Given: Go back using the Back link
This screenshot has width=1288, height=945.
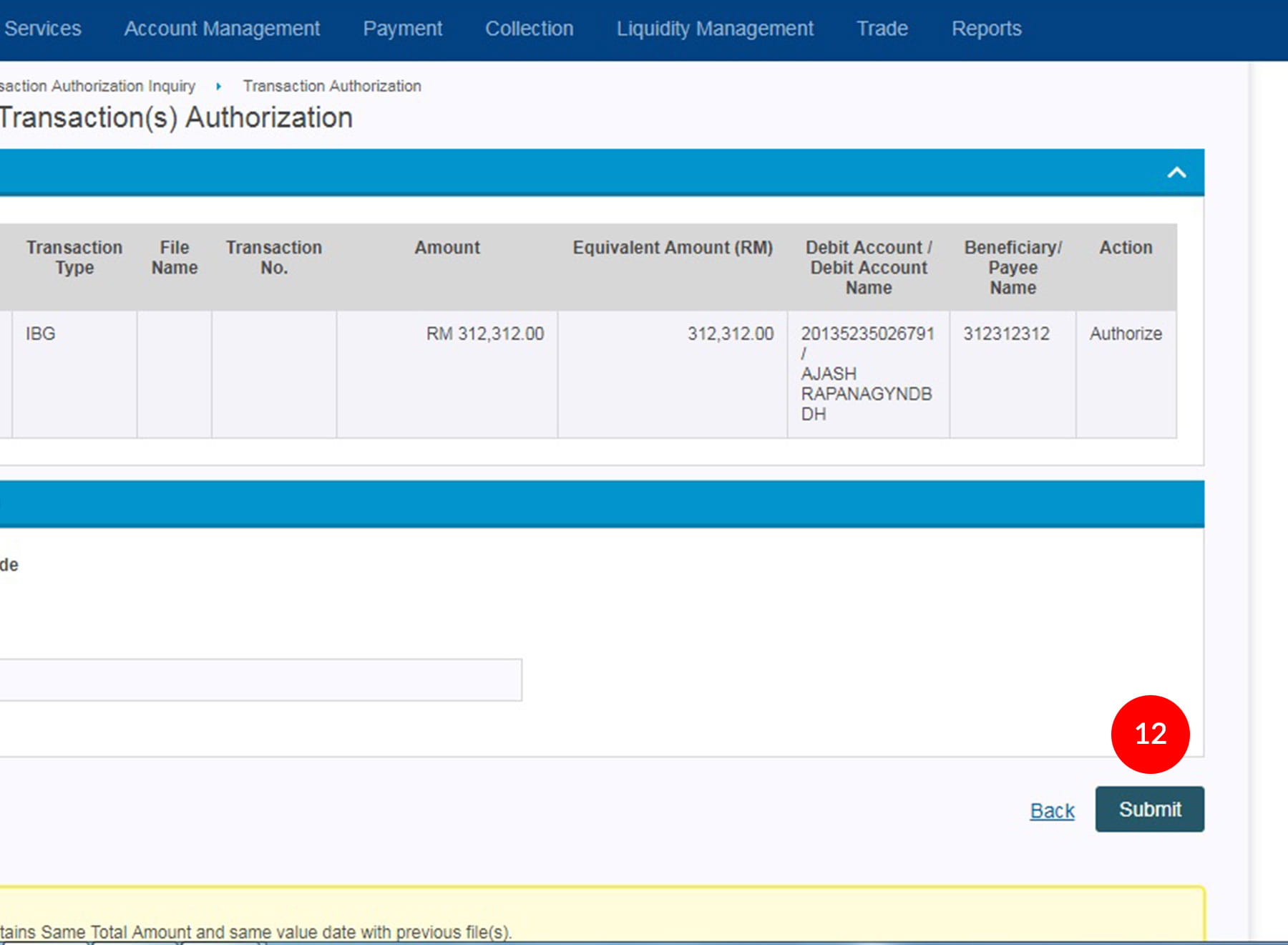Looking at the screenshot, I should coord(1052,810).
